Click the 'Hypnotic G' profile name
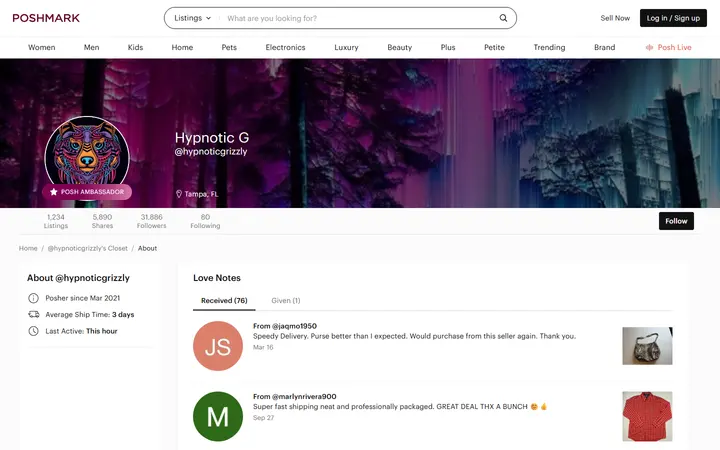 point(212,138)
